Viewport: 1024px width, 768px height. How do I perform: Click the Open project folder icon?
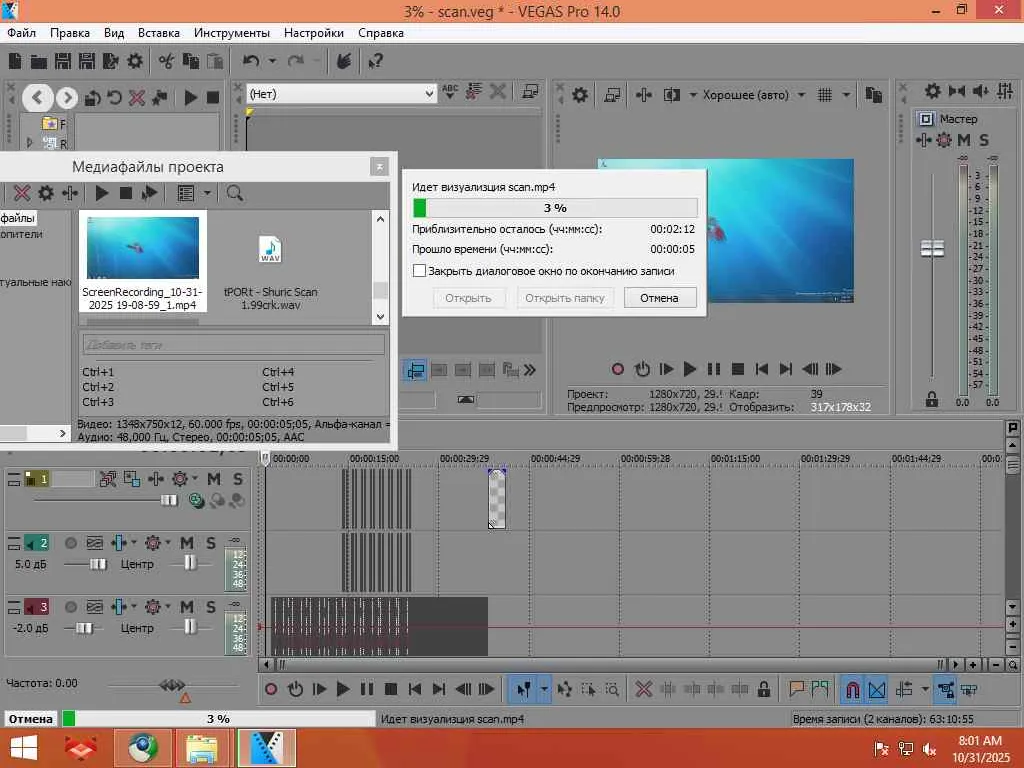[x=39, y=61]
